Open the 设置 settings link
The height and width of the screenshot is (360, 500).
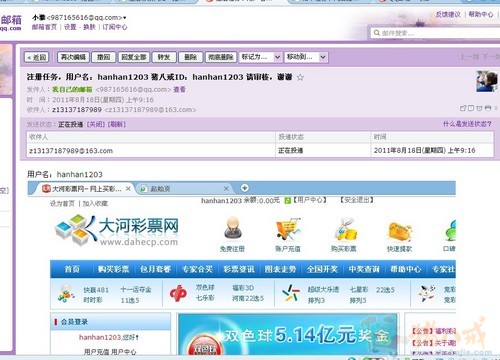tap(70, 27)
